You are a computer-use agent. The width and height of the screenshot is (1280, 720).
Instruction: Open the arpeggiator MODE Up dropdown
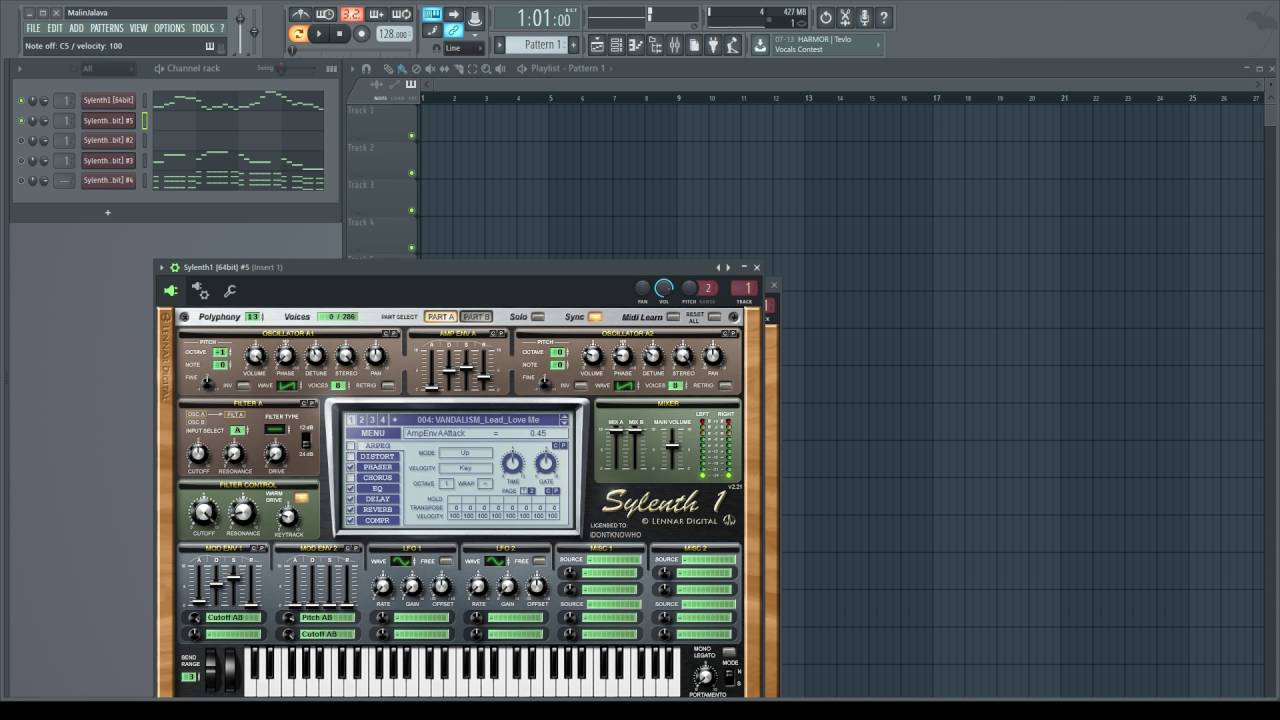(x=466, y=453)
